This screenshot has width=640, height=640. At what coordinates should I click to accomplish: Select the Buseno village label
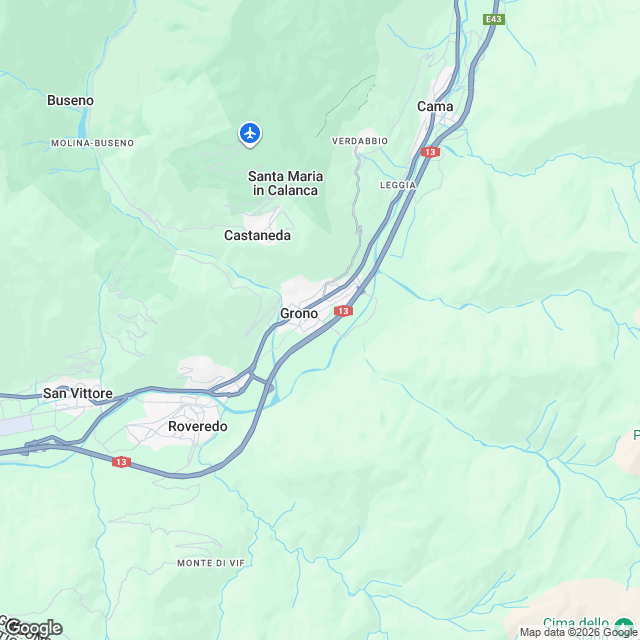pos(70,100)
